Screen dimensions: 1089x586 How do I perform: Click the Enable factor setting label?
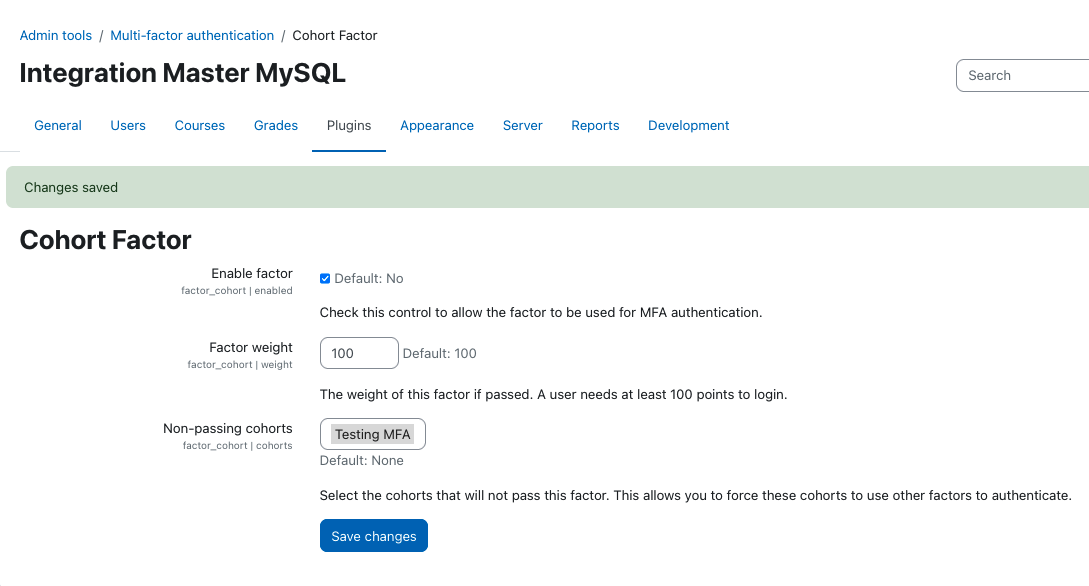point(251,274)
